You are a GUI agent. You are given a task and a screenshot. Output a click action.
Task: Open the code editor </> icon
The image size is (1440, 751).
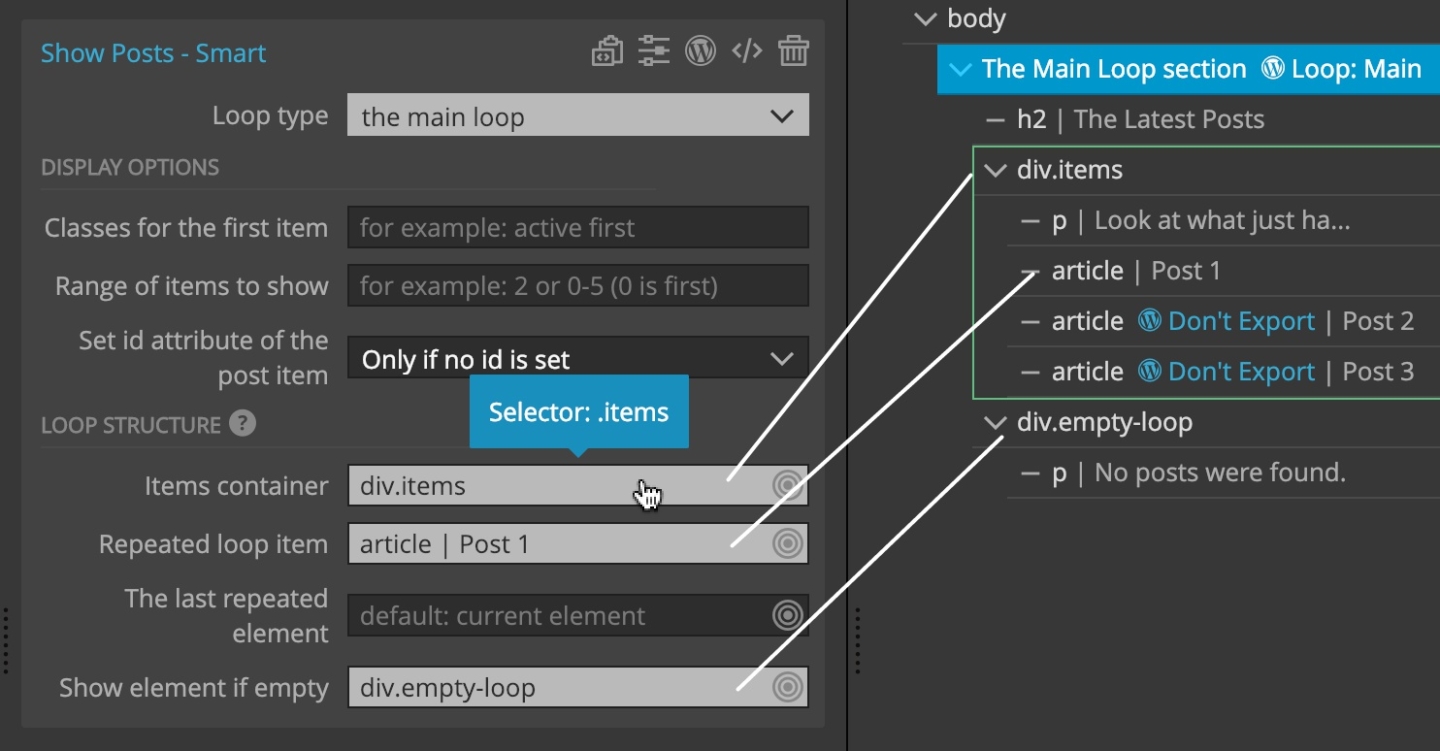pyautogui.click(x=746, y=50)
